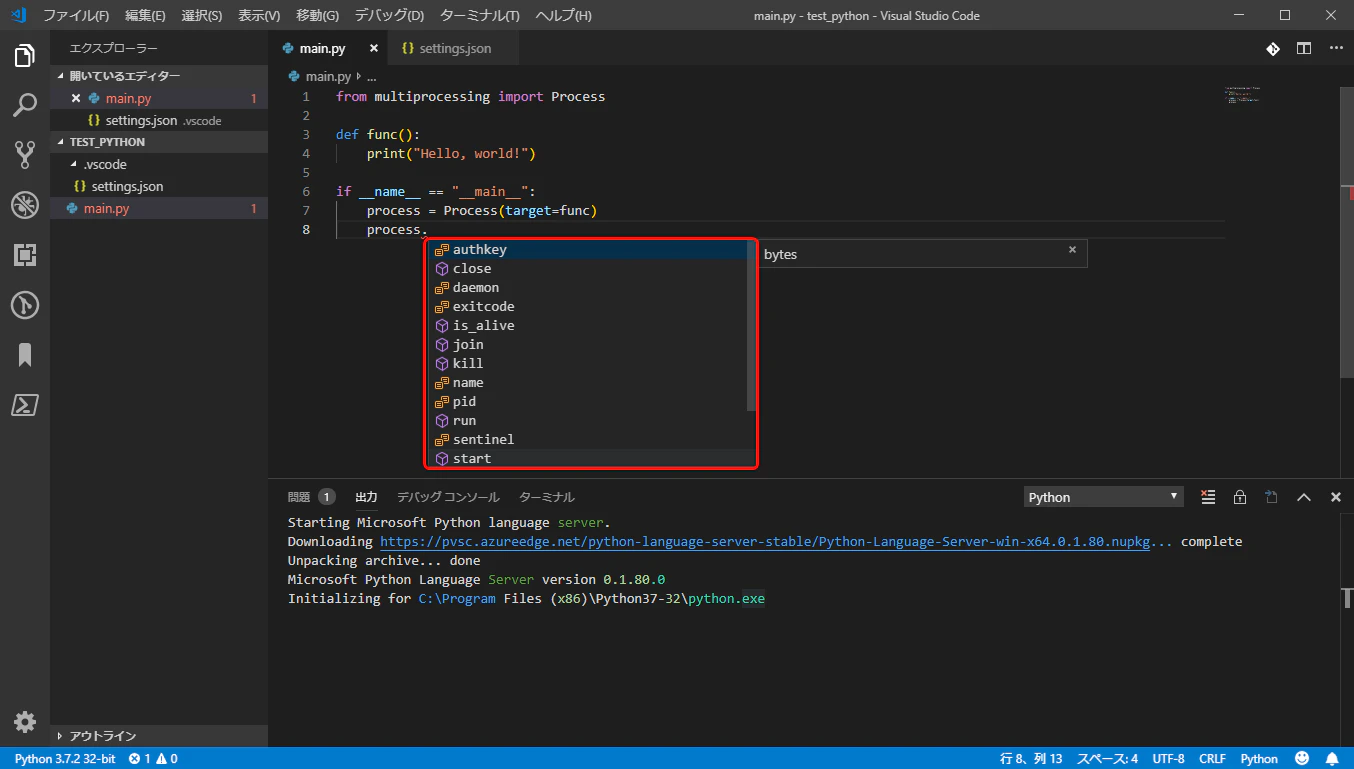This screenshot has width=1354, height=769.
Task: Open the Python output channel dropdown
Action: (x=1104, y=497)
